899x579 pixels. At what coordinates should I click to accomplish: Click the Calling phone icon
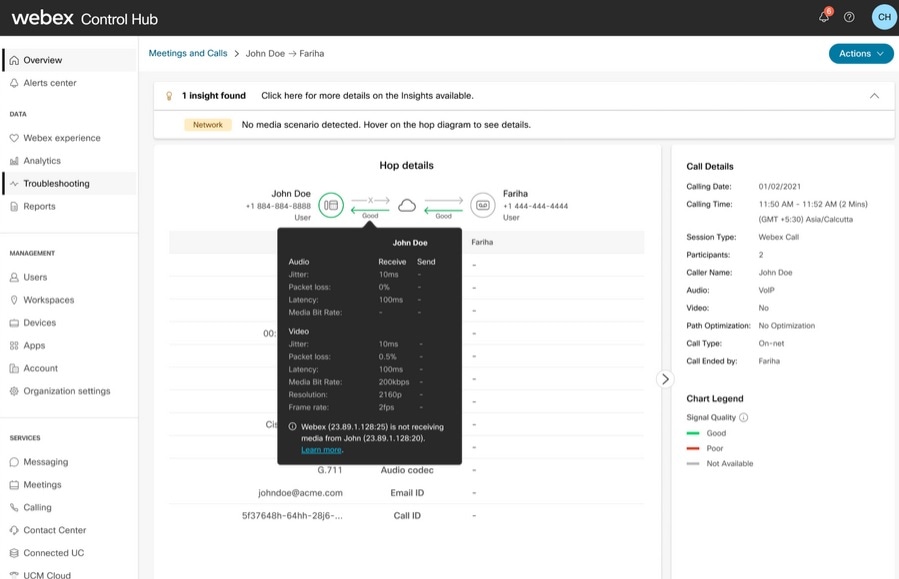[14, 508]
